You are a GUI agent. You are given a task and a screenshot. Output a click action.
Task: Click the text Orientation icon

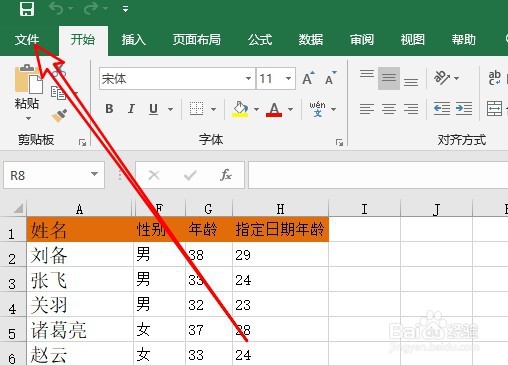click(x=442, y=78)
